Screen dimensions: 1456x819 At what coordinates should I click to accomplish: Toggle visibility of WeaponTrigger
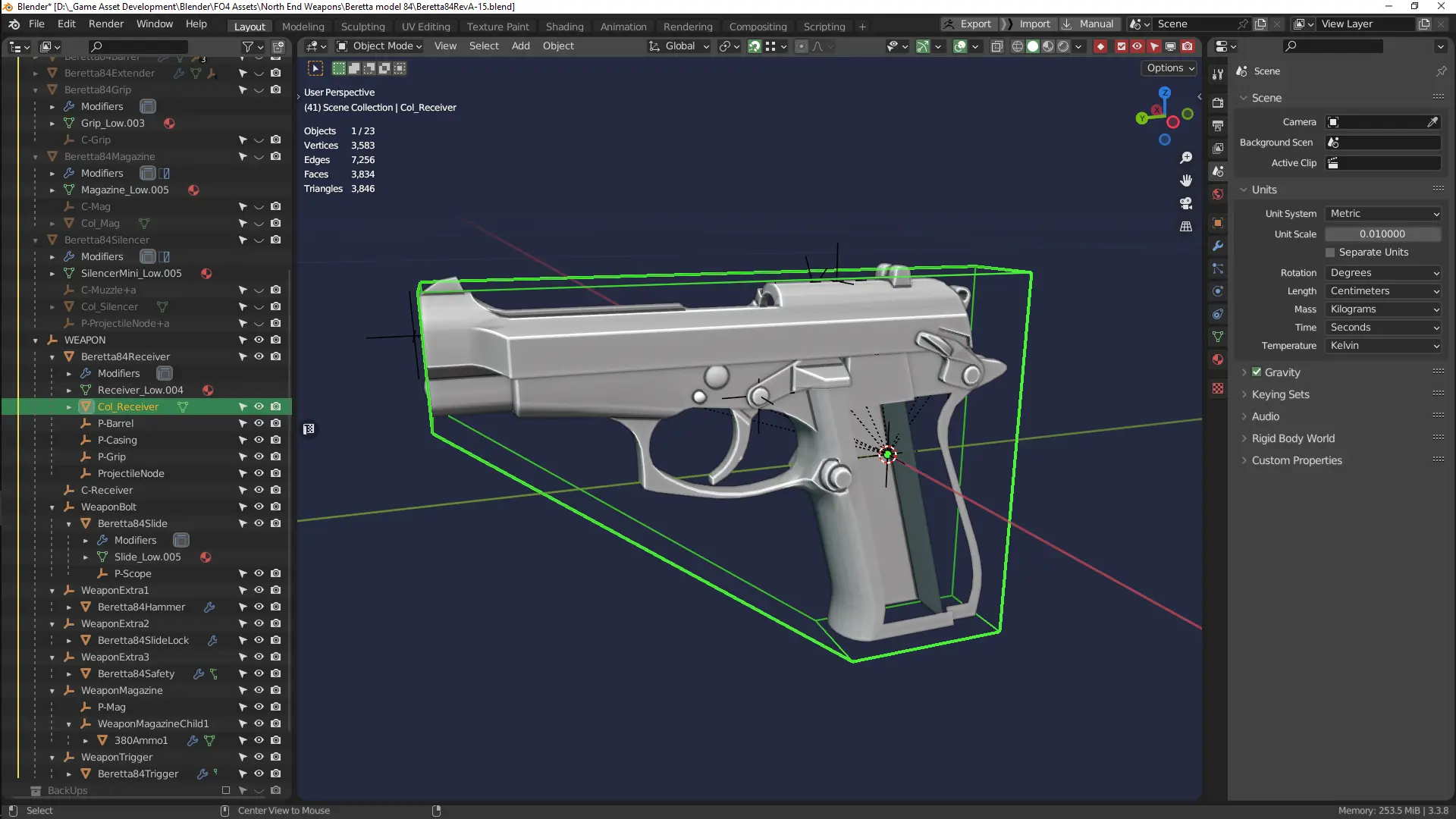pos(259,758)
